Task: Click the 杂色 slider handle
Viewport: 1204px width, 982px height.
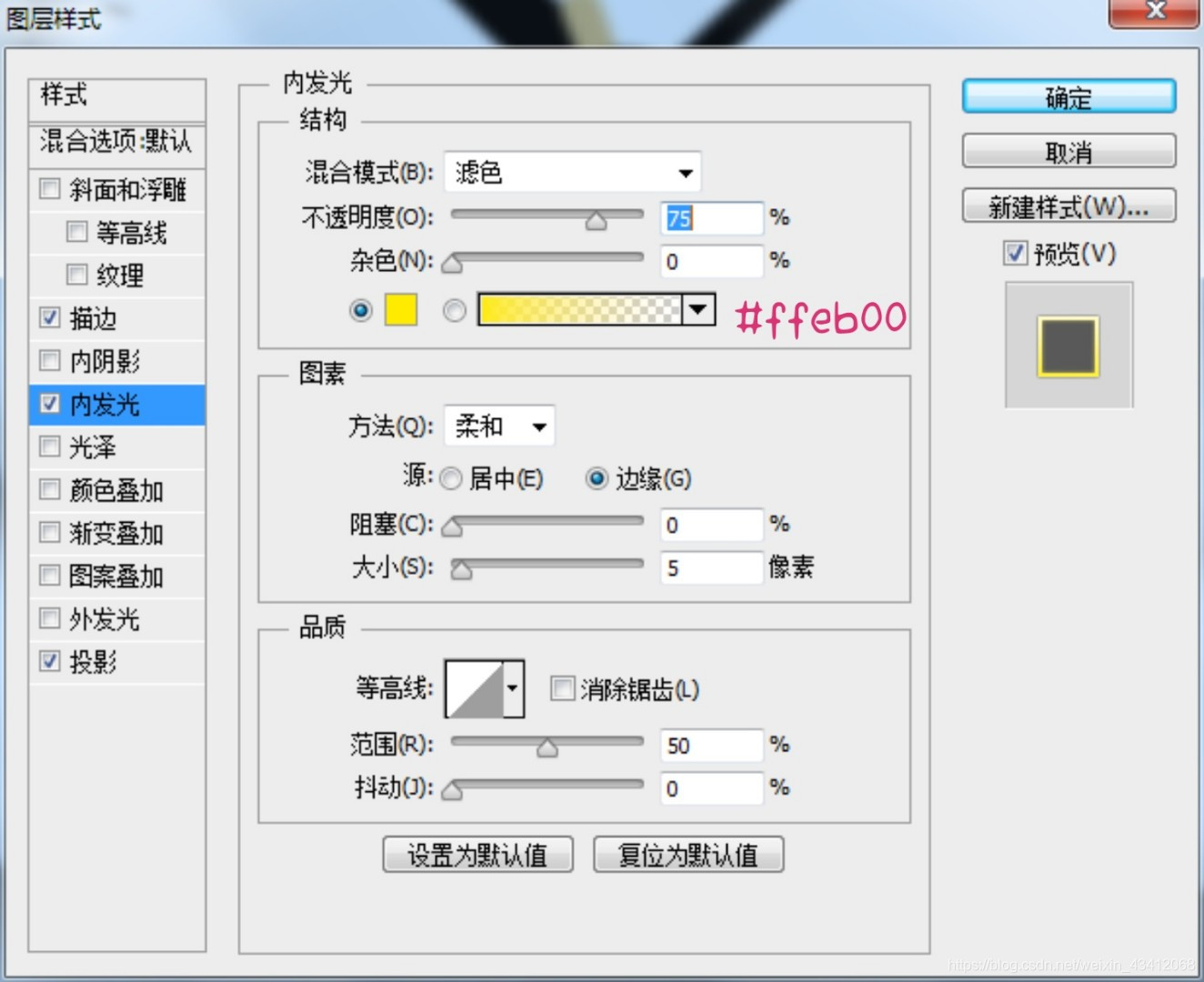Action: (x=452, y=264)
